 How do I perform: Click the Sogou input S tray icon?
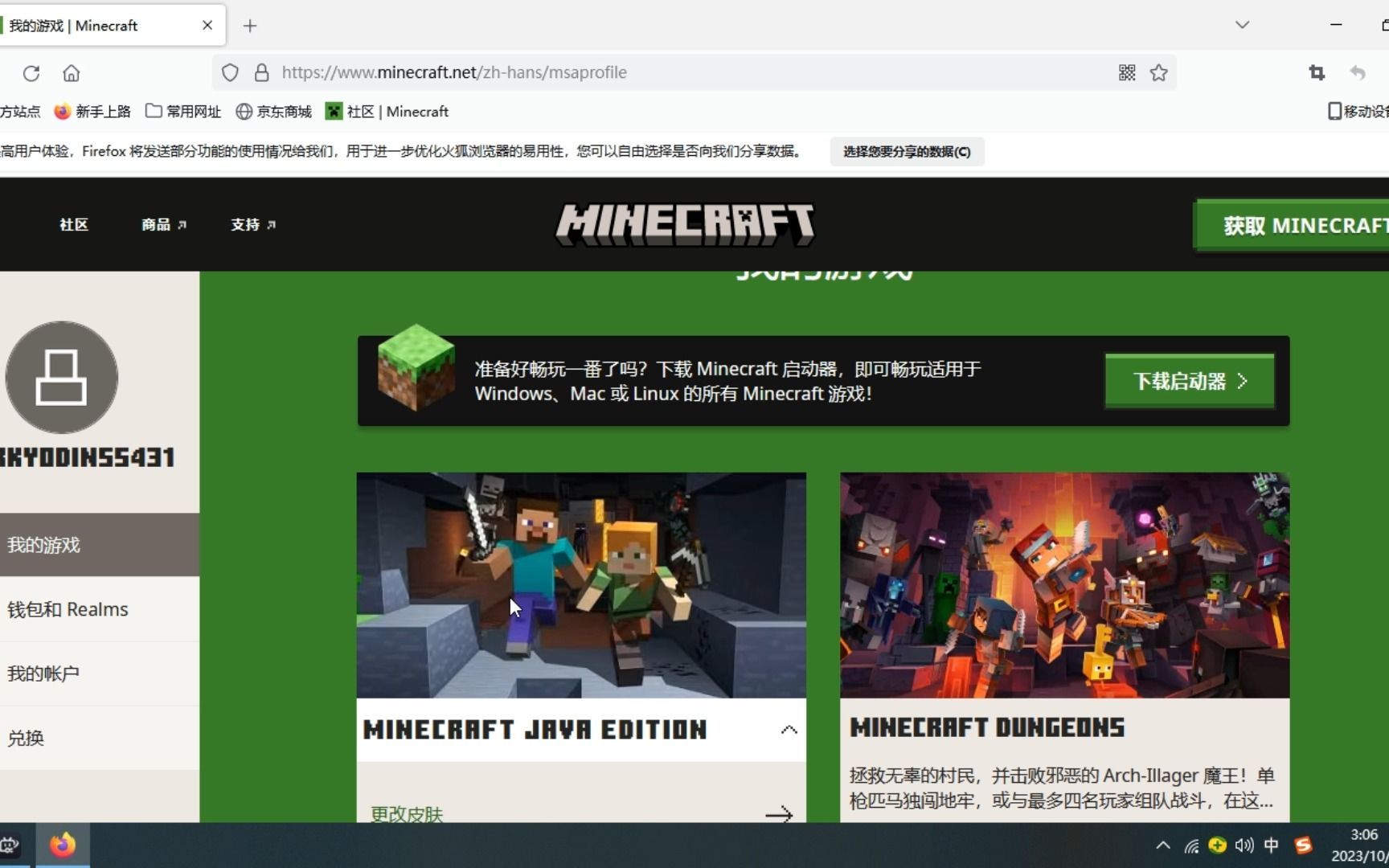(1303, 845)
